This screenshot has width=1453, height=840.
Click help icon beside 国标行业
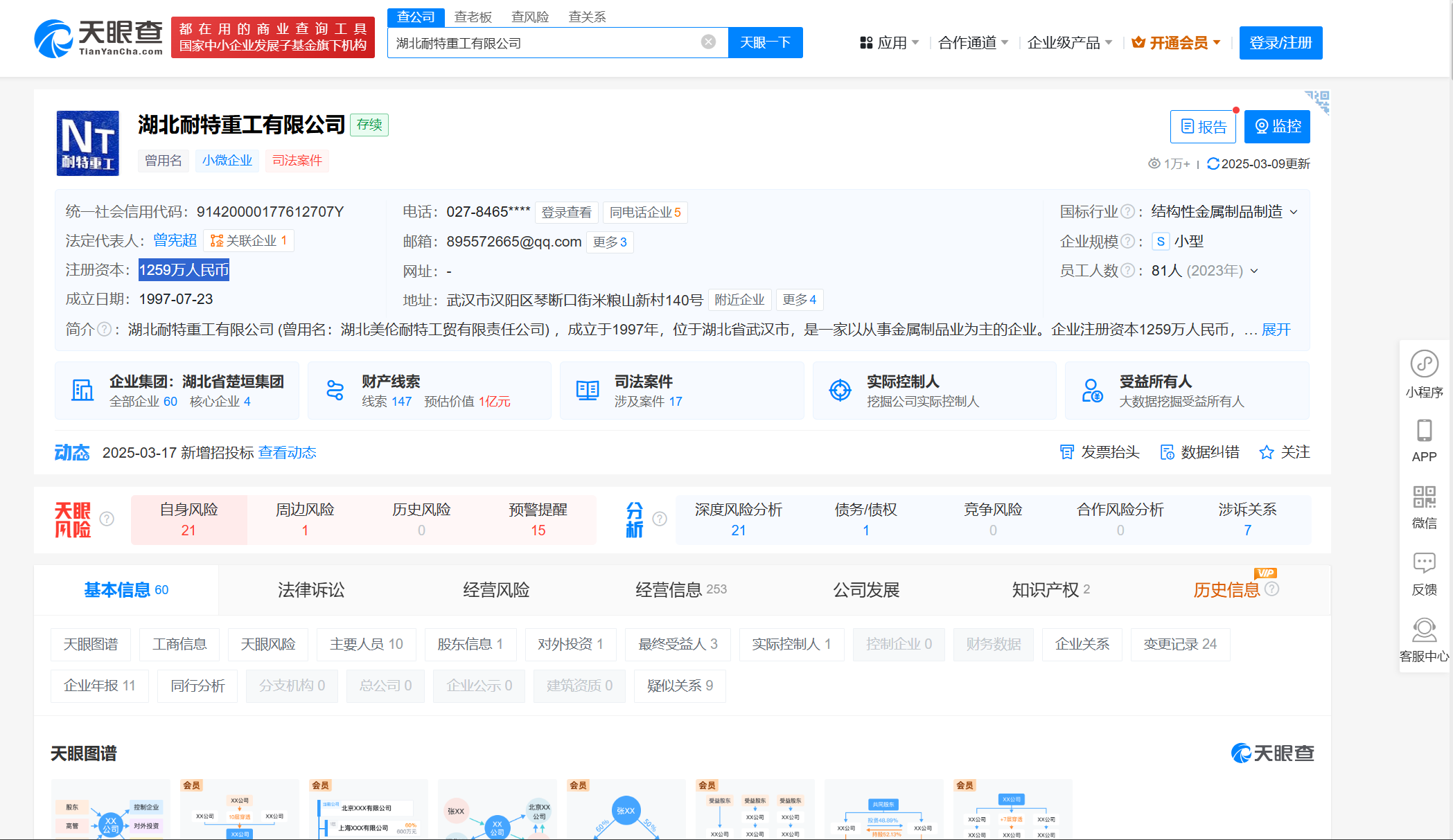point(1127,212)
